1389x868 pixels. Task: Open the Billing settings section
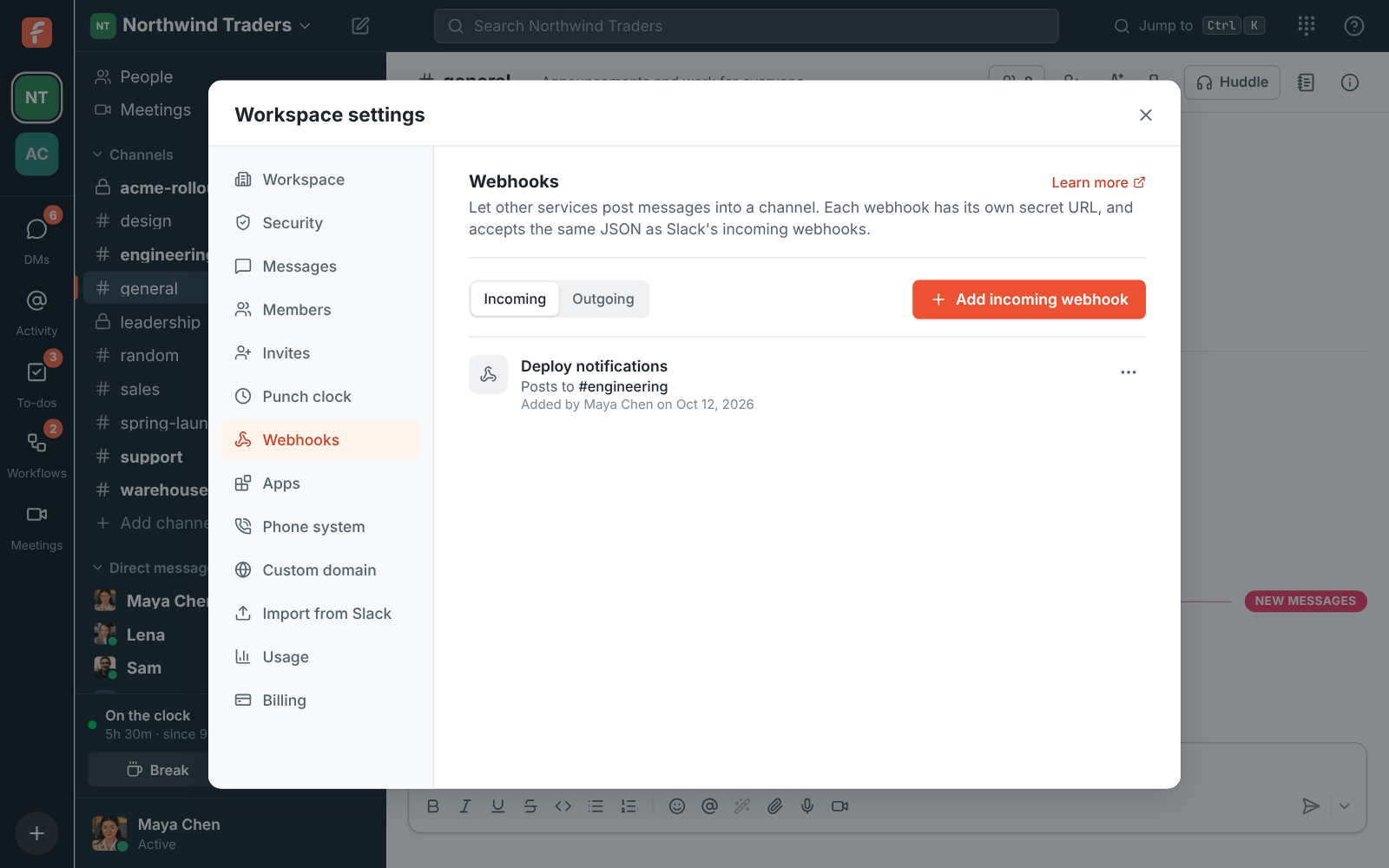click(320, 700)
